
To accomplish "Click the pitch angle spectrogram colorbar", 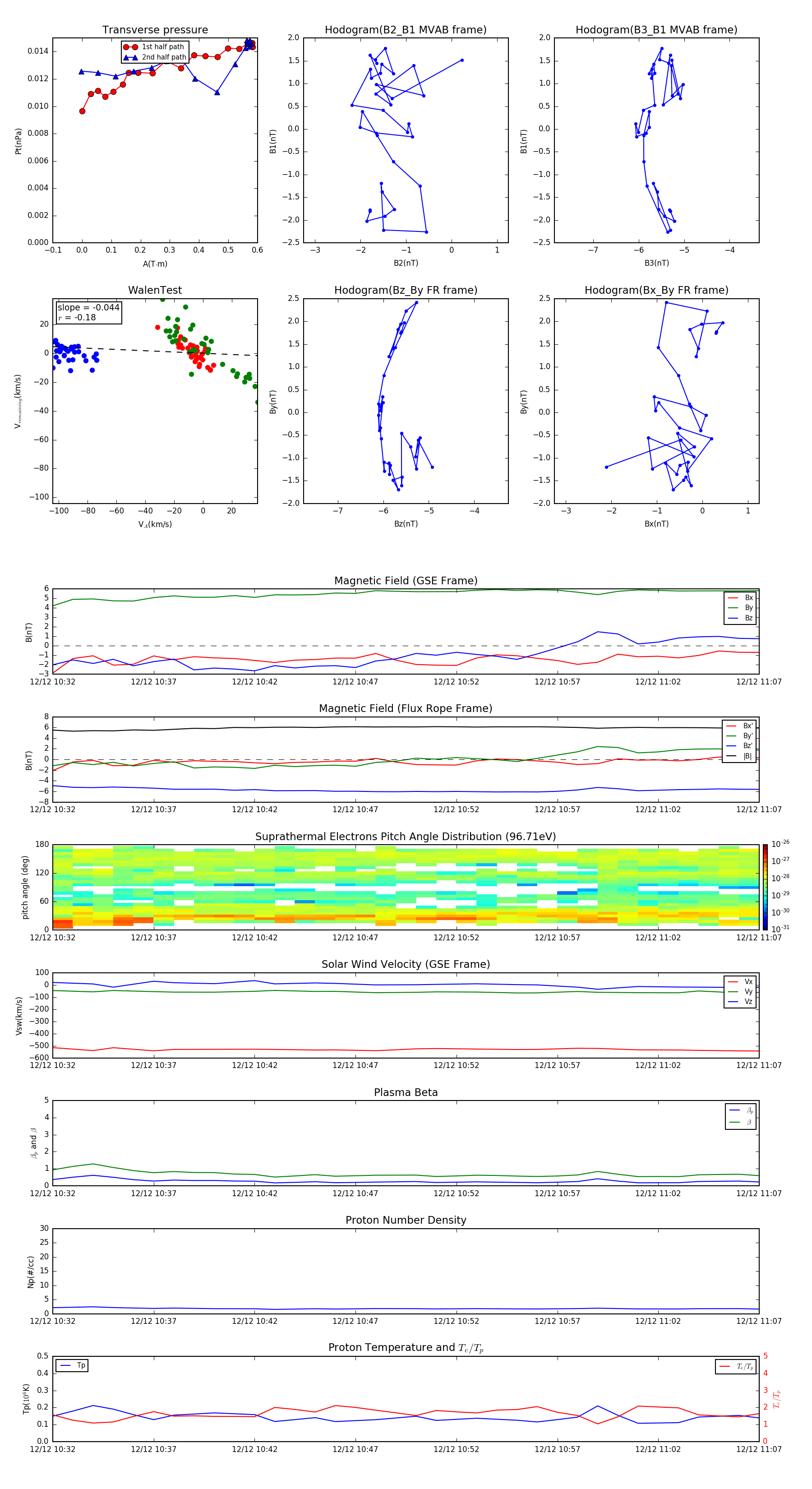I will (x=765, y=887).
